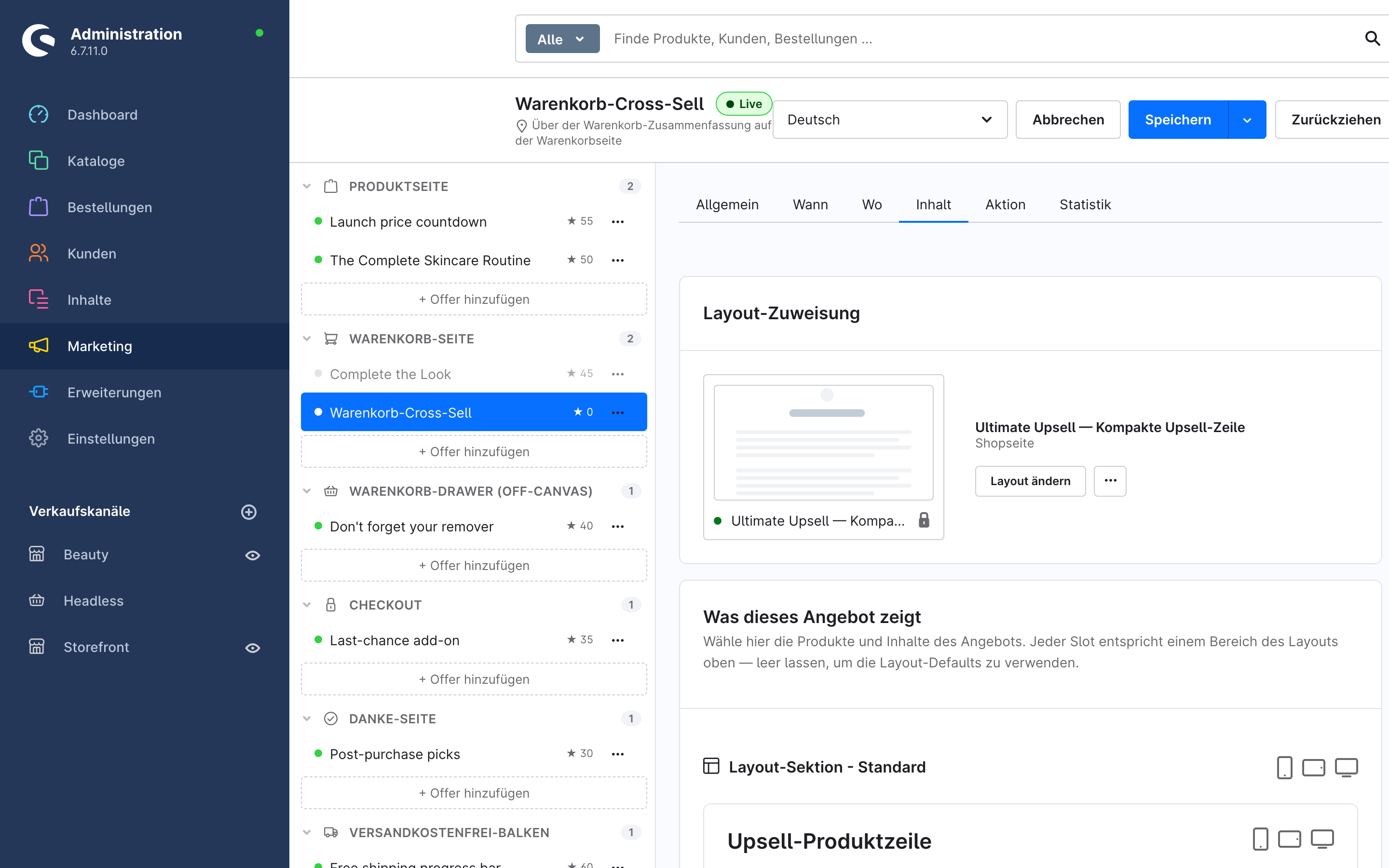The image size is (1389, 868).
Task: Open options menu for Launch price countdown
Action: tap(618, 222)
